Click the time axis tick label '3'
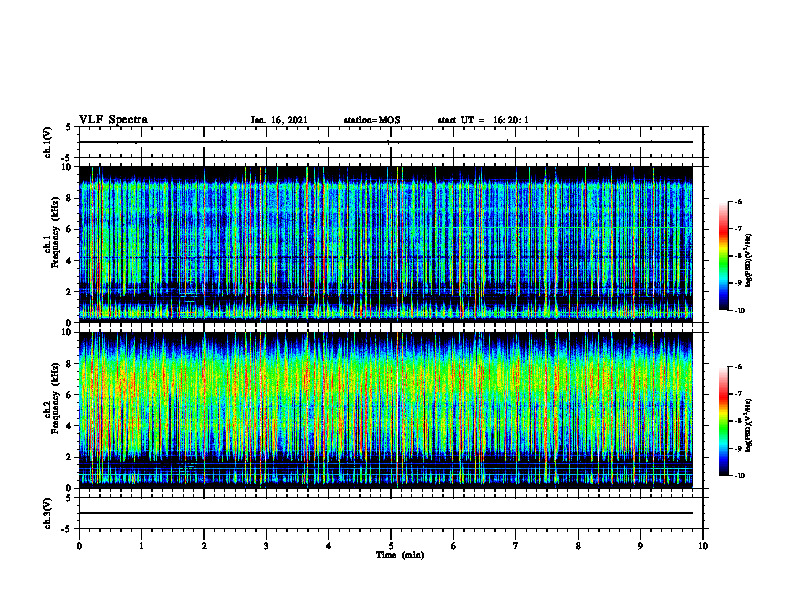Viewport: 792px width, 612px height. point(266,546)
